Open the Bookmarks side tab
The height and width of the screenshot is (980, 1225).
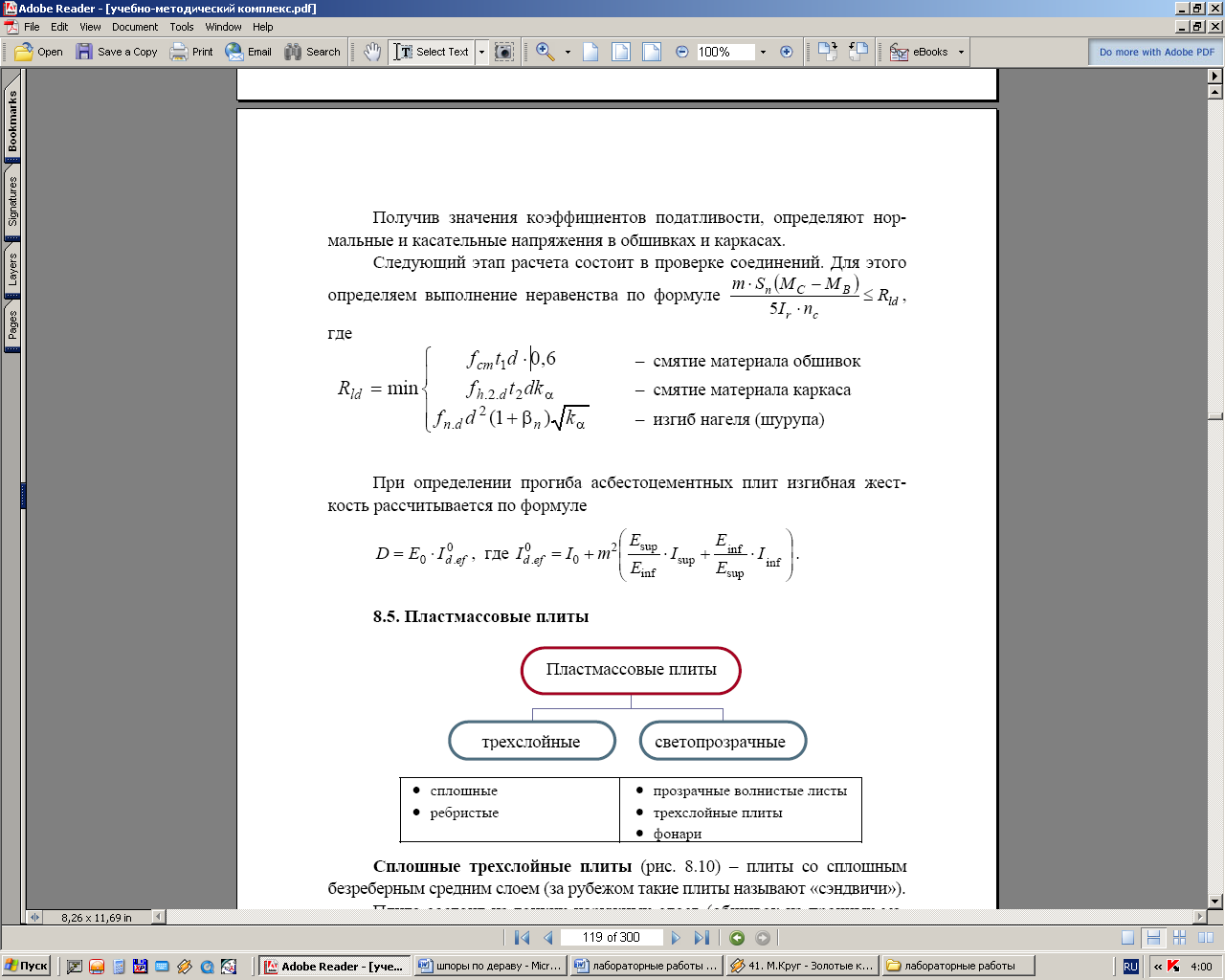tap(12, 121)
